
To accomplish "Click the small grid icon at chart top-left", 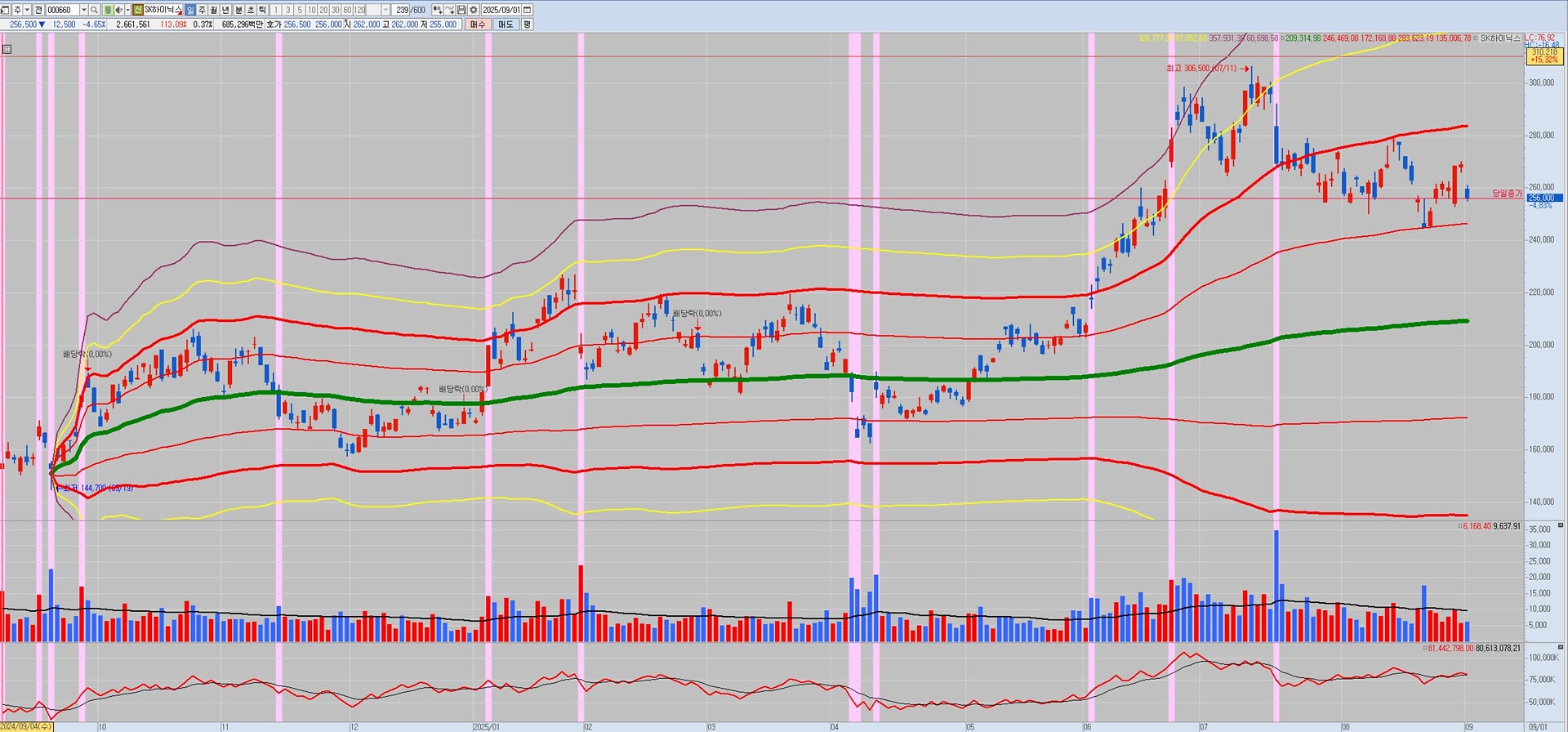I will pyautogui.click(x=7, y=49).
